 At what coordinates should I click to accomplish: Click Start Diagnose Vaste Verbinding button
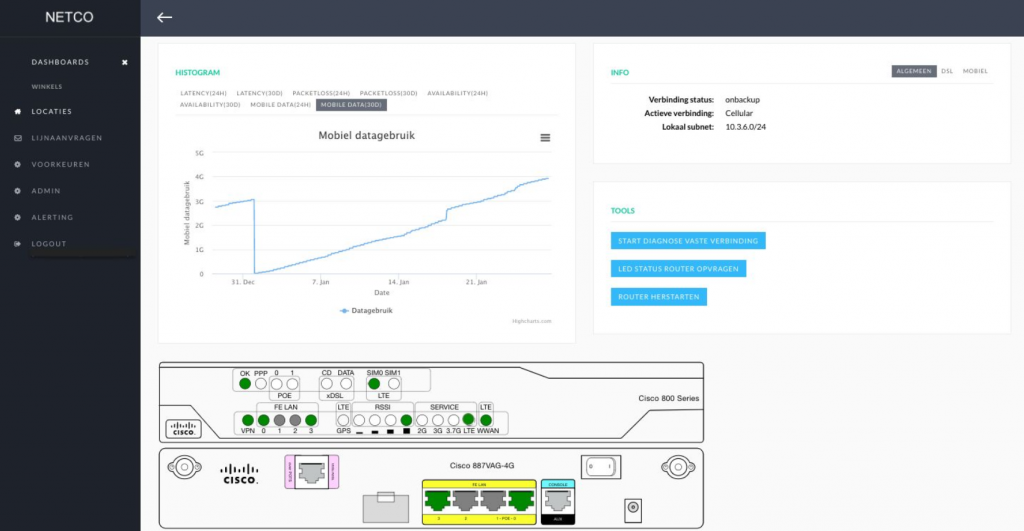[688, 241]
